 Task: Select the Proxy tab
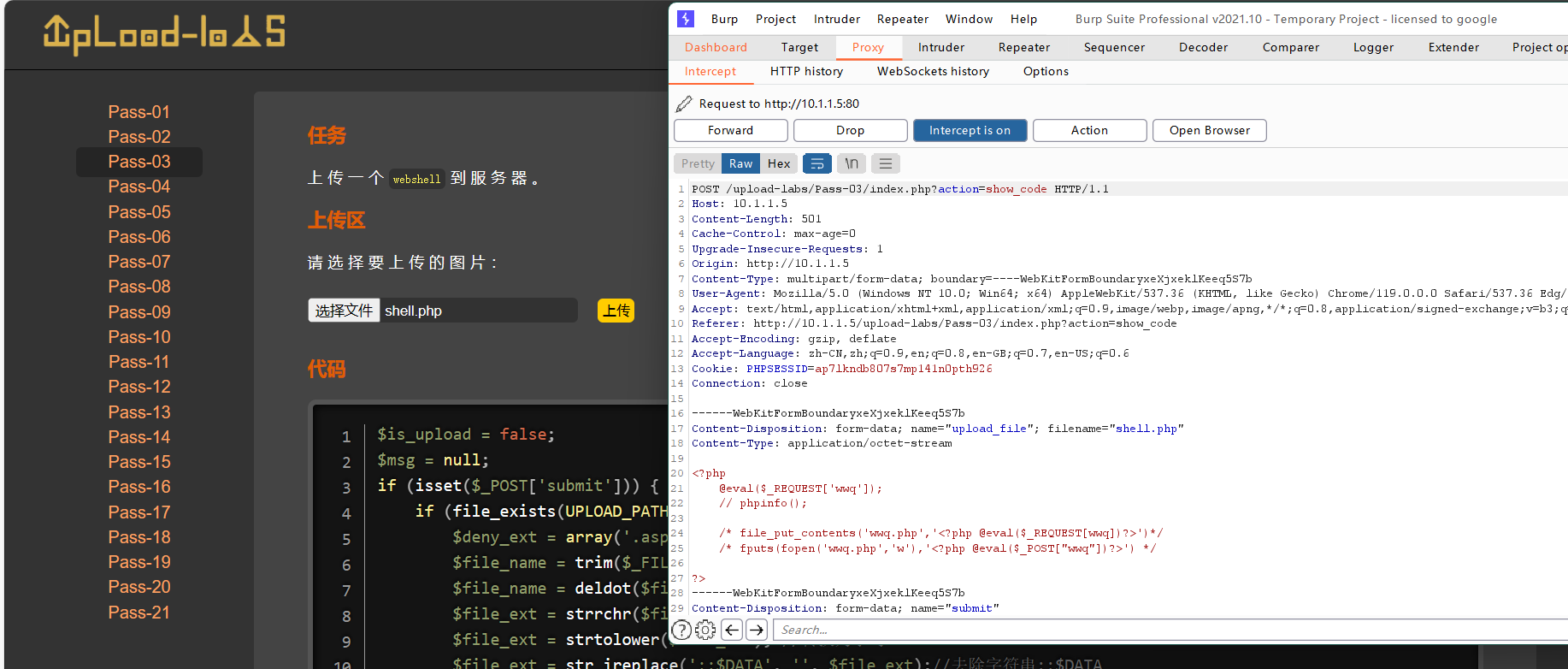coord(868,47)
